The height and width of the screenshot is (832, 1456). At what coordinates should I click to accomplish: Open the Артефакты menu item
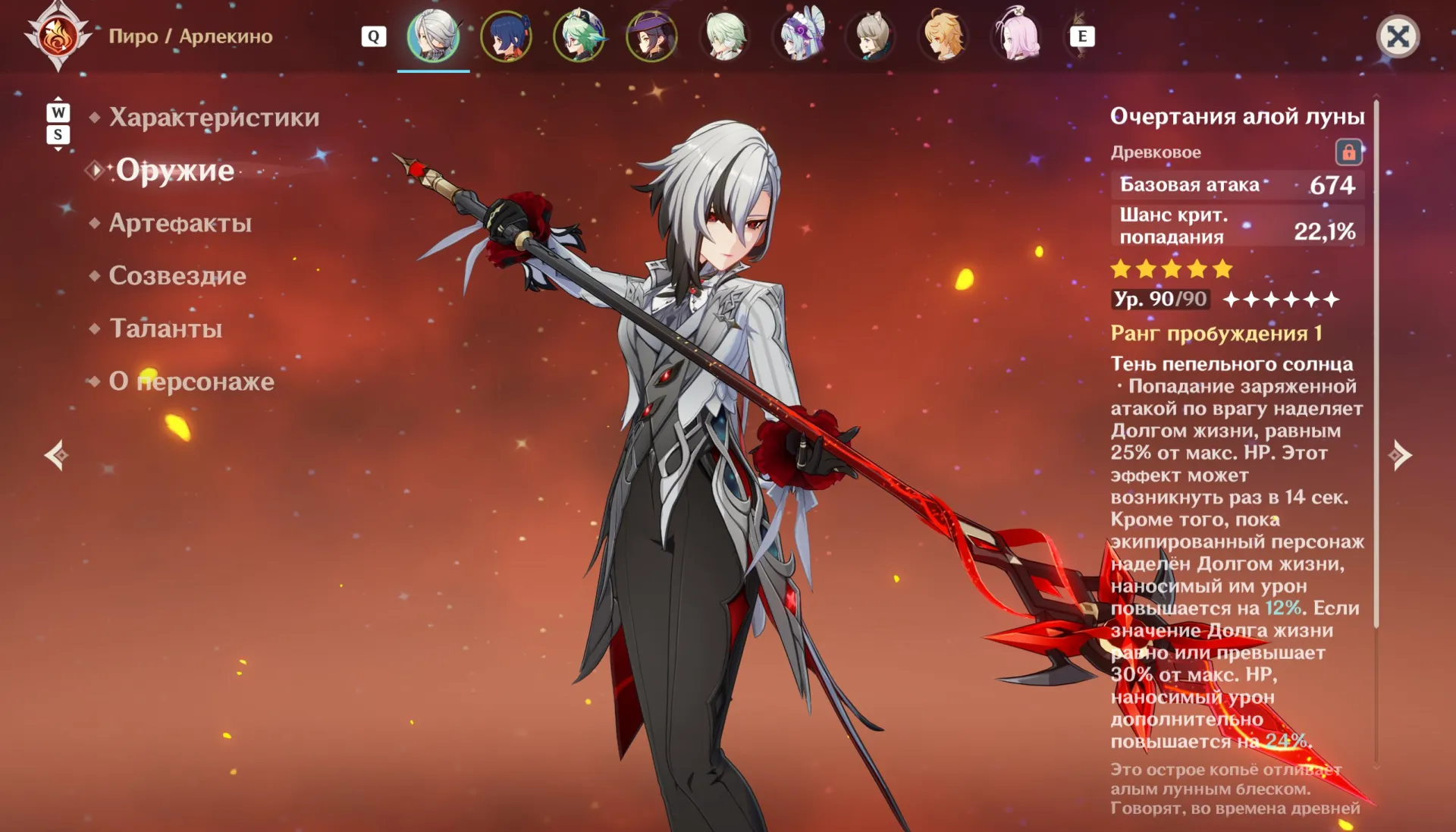coord(180,223)
